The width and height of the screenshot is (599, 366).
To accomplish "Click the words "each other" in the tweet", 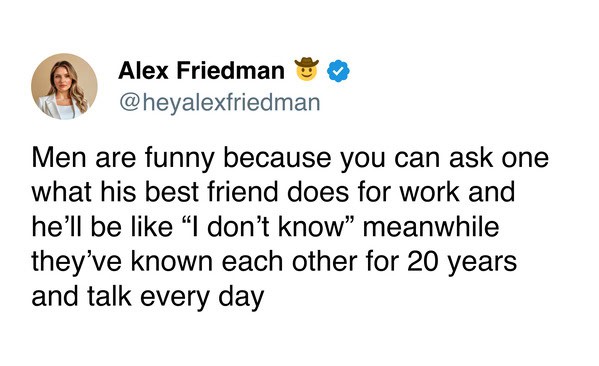I will [x=290, y=262].
